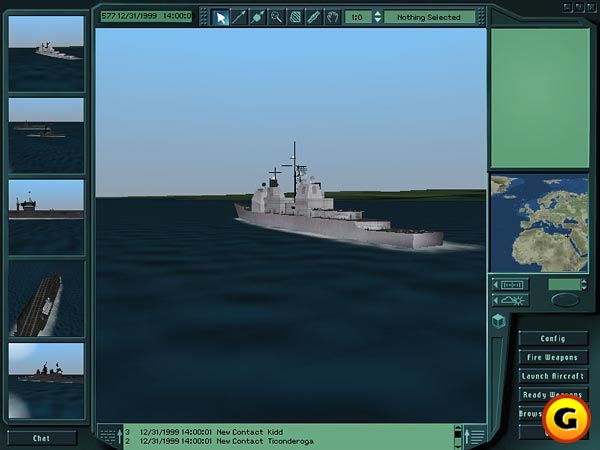Open the Chat button
Screen dimensions: 600x450
[42, 439]
